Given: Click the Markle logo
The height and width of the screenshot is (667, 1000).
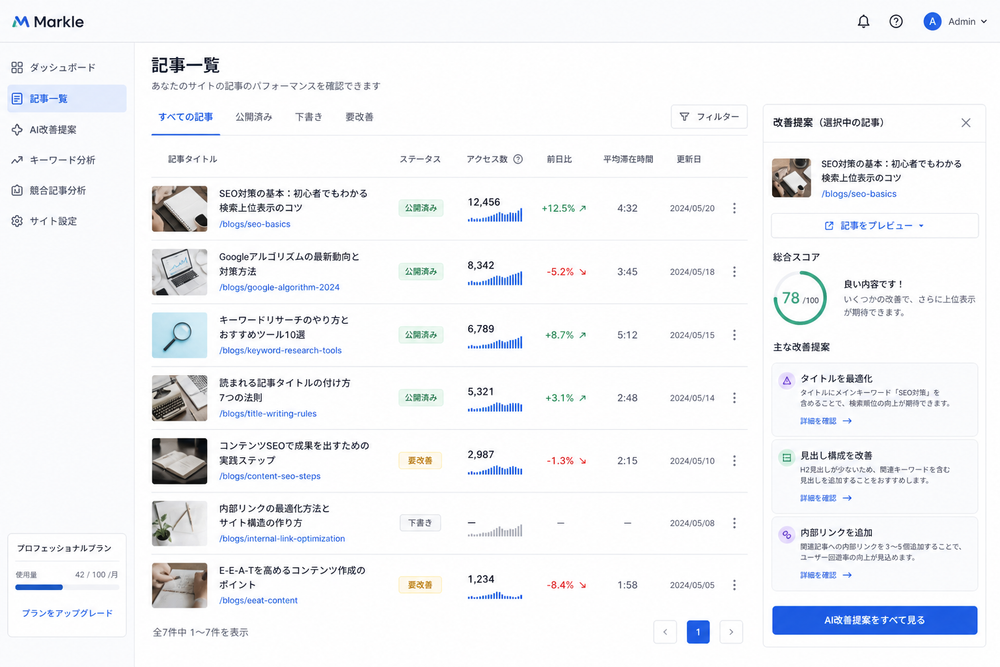Looking at the screenshot, I should [48, 22].
